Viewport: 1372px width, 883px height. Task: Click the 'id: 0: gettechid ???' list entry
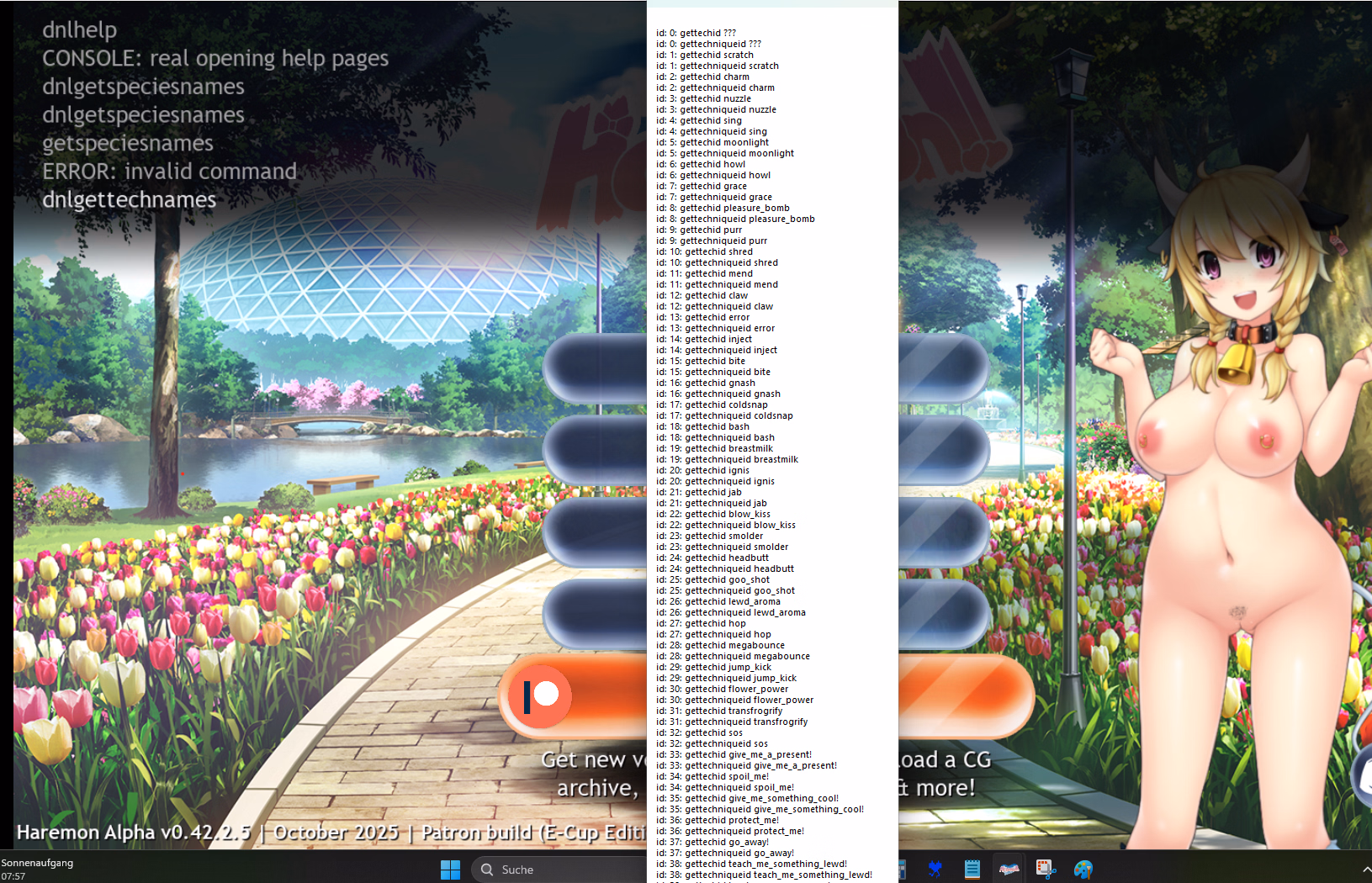(696, 33)
